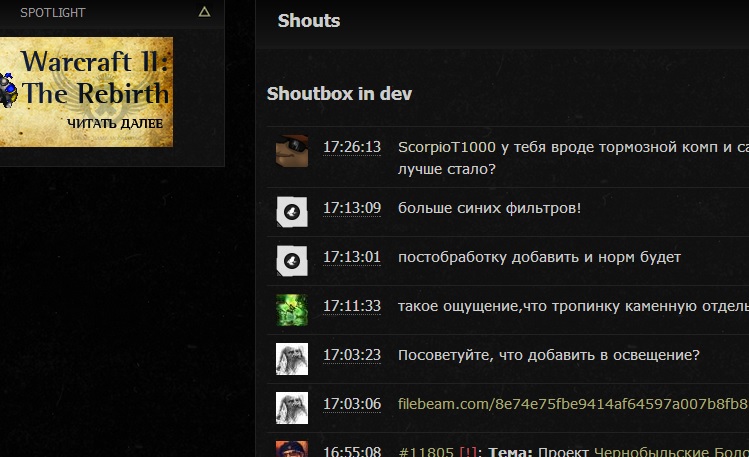Click the avatar at 16:55:08
The image size is (749, 457).
292,449
